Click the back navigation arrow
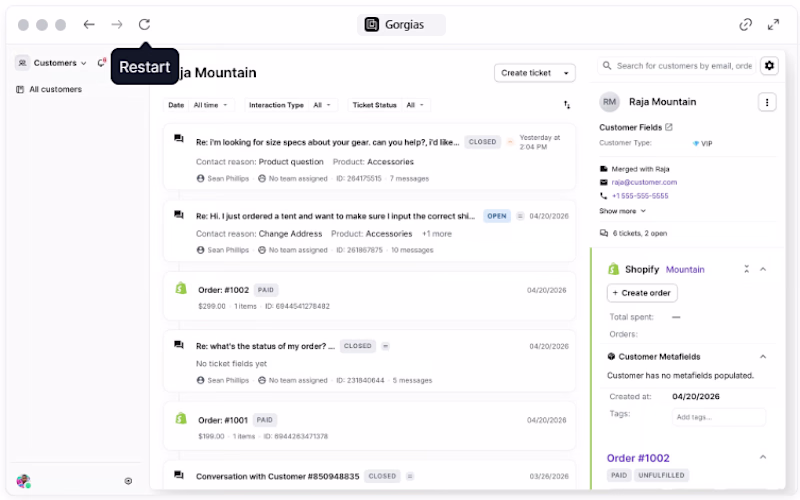This screenshot has height=500, width=800. pos(89,24)
